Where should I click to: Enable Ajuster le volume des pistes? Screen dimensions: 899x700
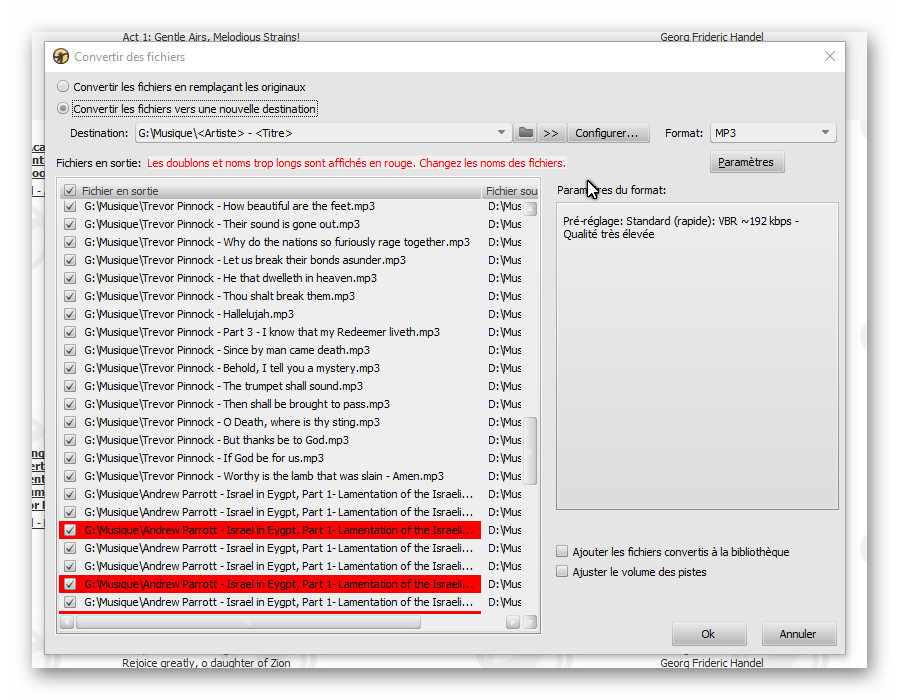click(562, 572)
